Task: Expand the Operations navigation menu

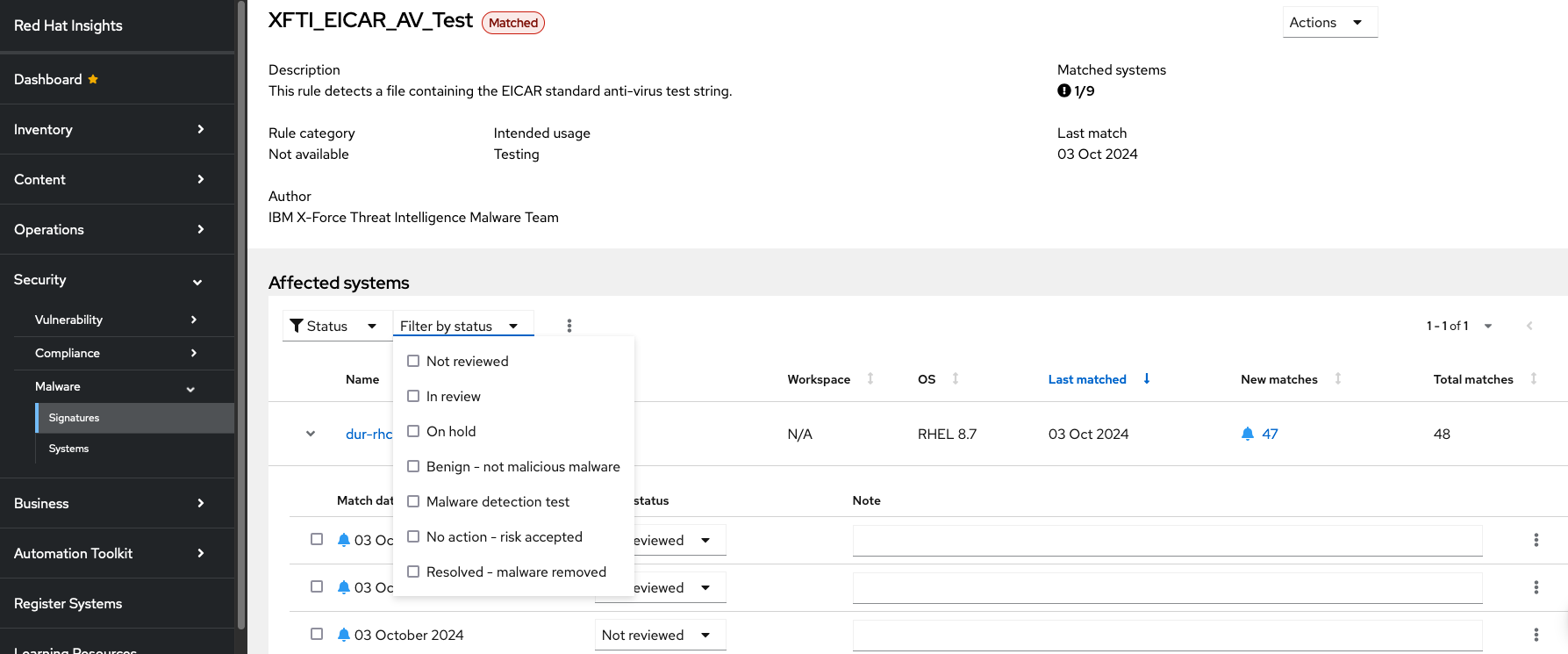Action: (118, 230)
